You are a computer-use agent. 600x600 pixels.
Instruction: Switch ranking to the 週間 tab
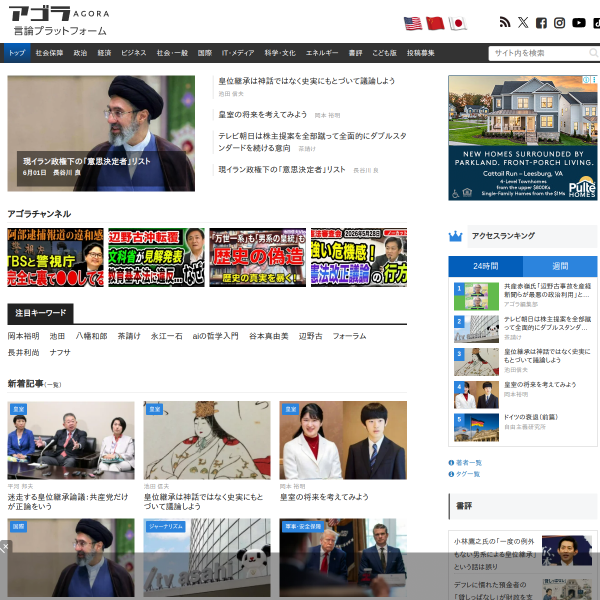(560, 266)
